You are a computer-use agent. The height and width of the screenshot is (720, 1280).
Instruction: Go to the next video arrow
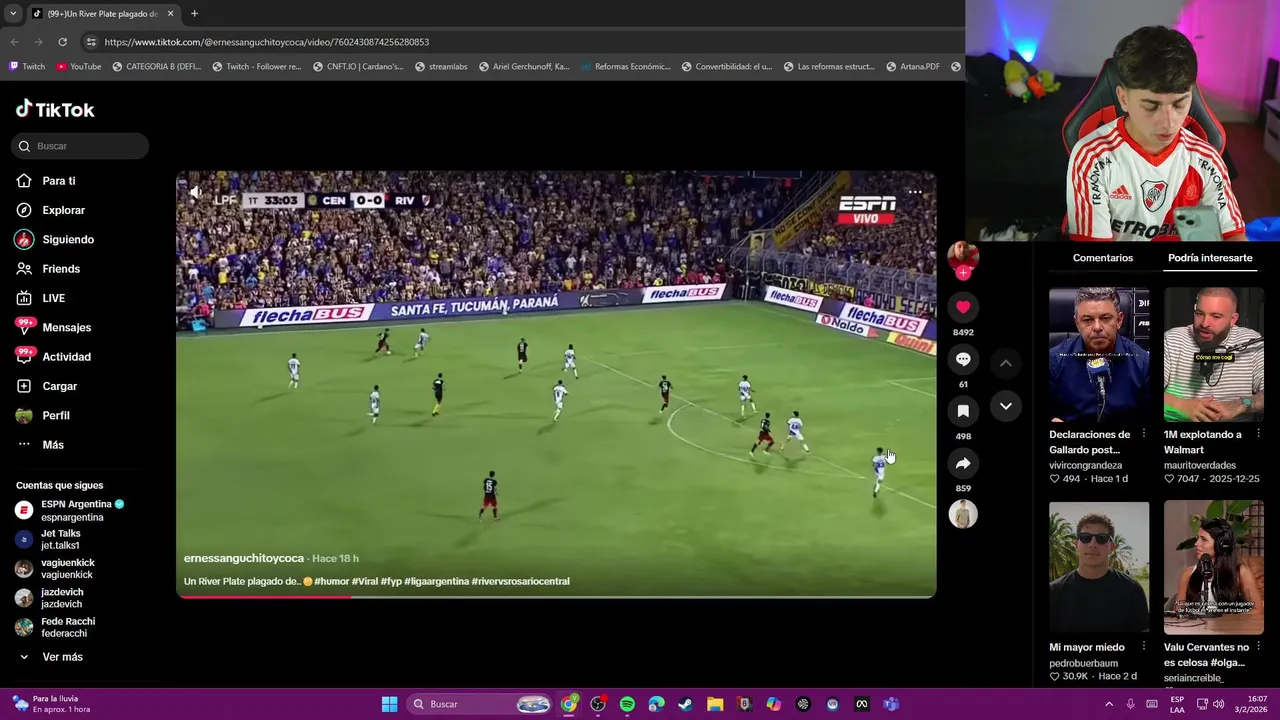(x=1006, y=406)
